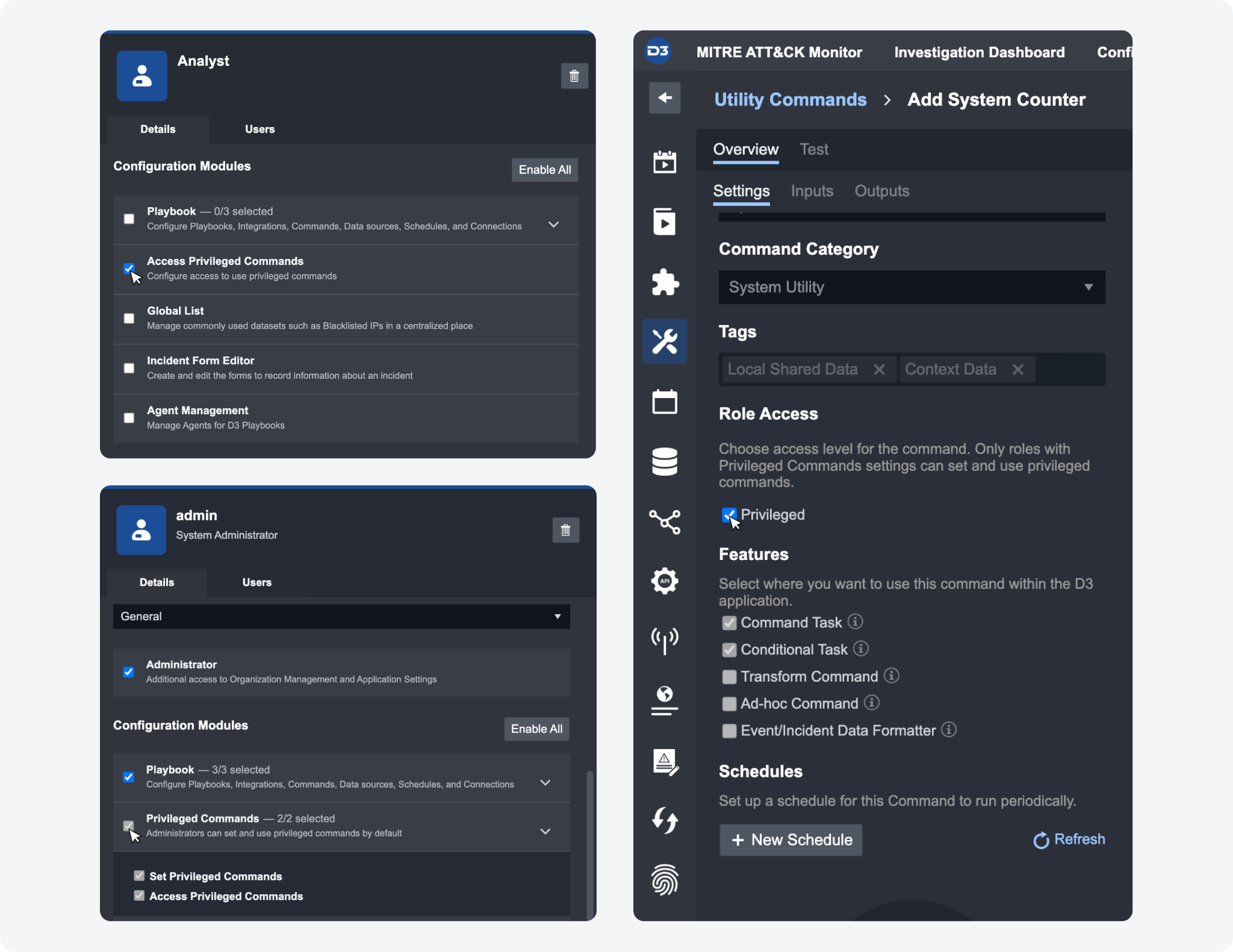Uncheck the Administrator checkbox
Image resolution: width=1233 pixels, height=952 pixels.
point(129,672)
